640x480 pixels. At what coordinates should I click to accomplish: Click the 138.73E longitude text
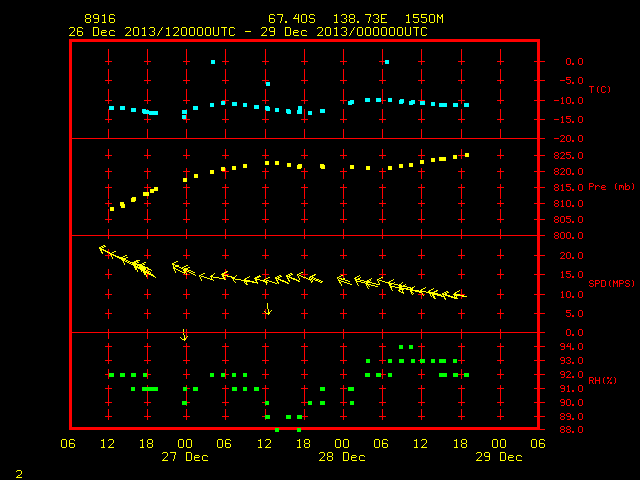pos(360,19)
